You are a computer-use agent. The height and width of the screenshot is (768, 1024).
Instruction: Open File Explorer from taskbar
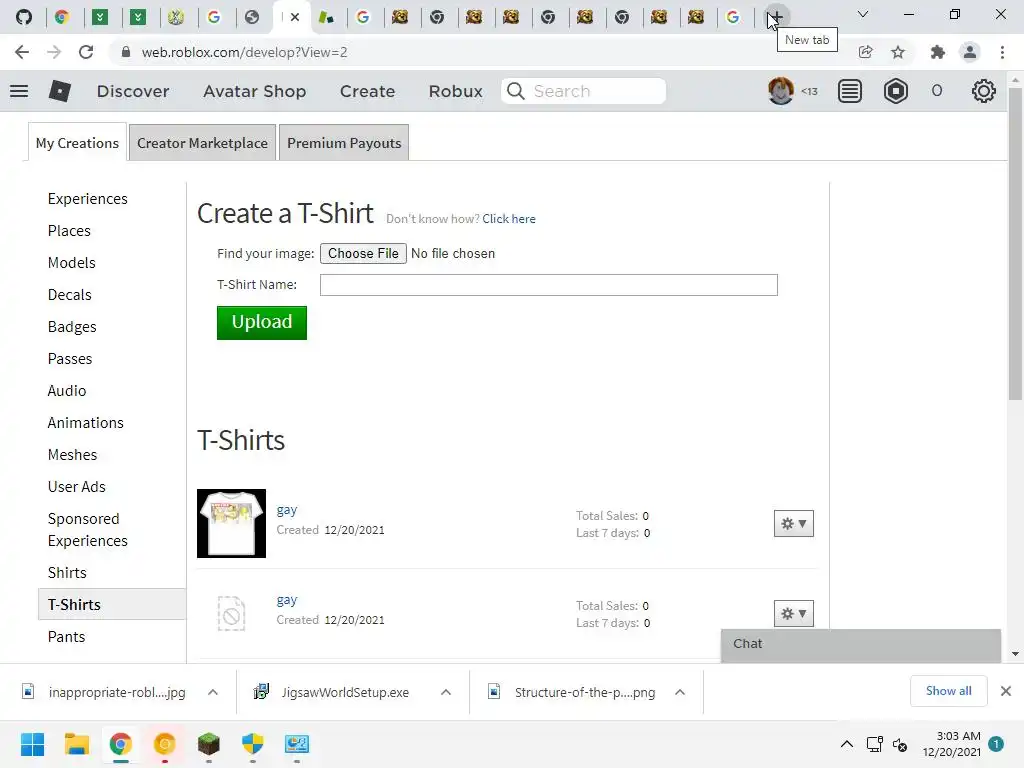click(x=76, y=744)
